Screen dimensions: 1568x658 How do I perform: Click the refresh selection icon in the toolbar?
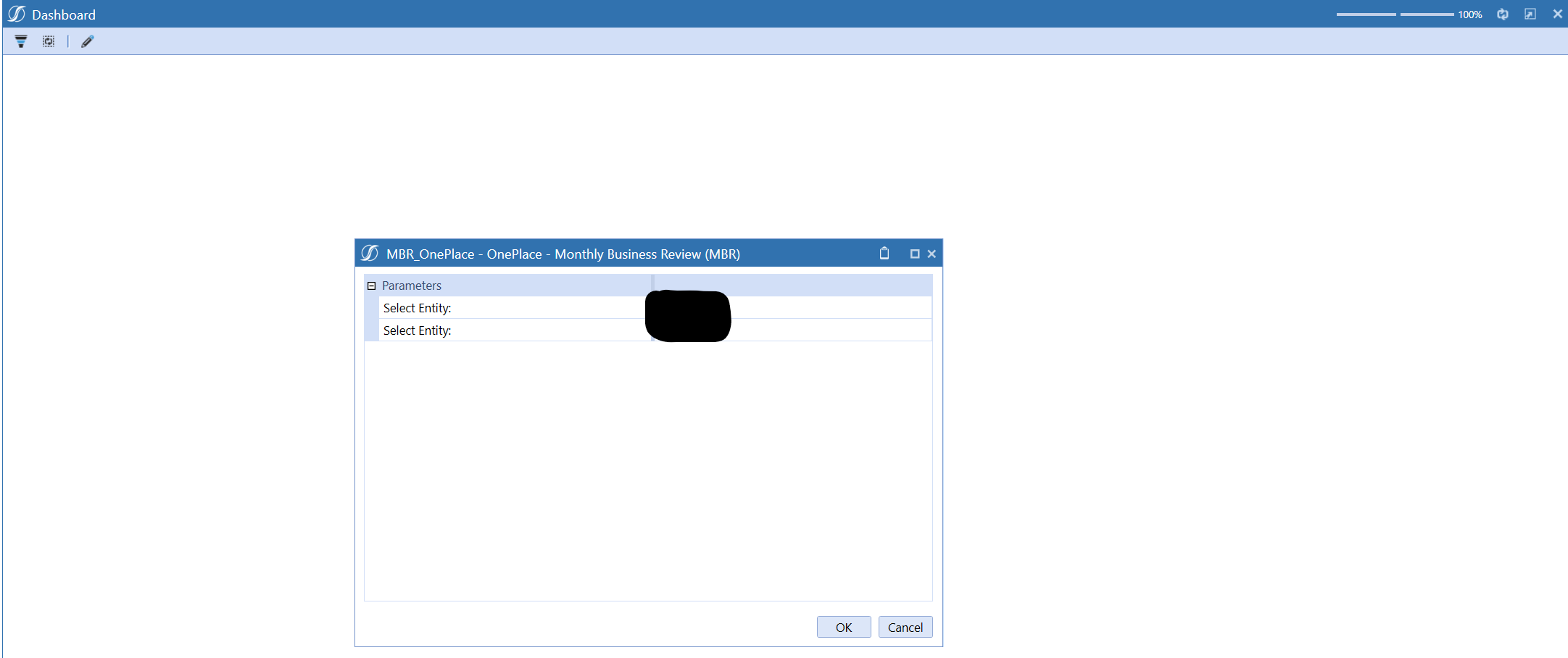pyautogui.click(x=48, y=41)
